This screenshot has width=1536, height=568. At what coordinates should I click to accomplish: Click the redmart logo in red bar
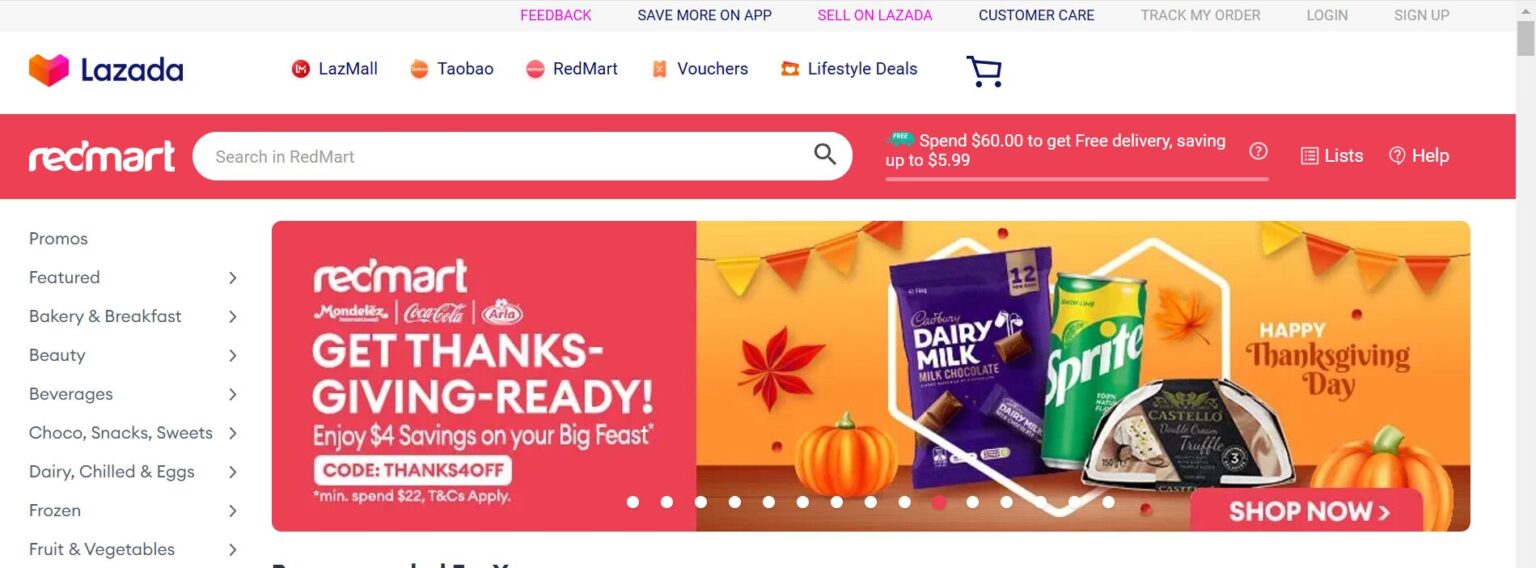[x=102, y=156]
